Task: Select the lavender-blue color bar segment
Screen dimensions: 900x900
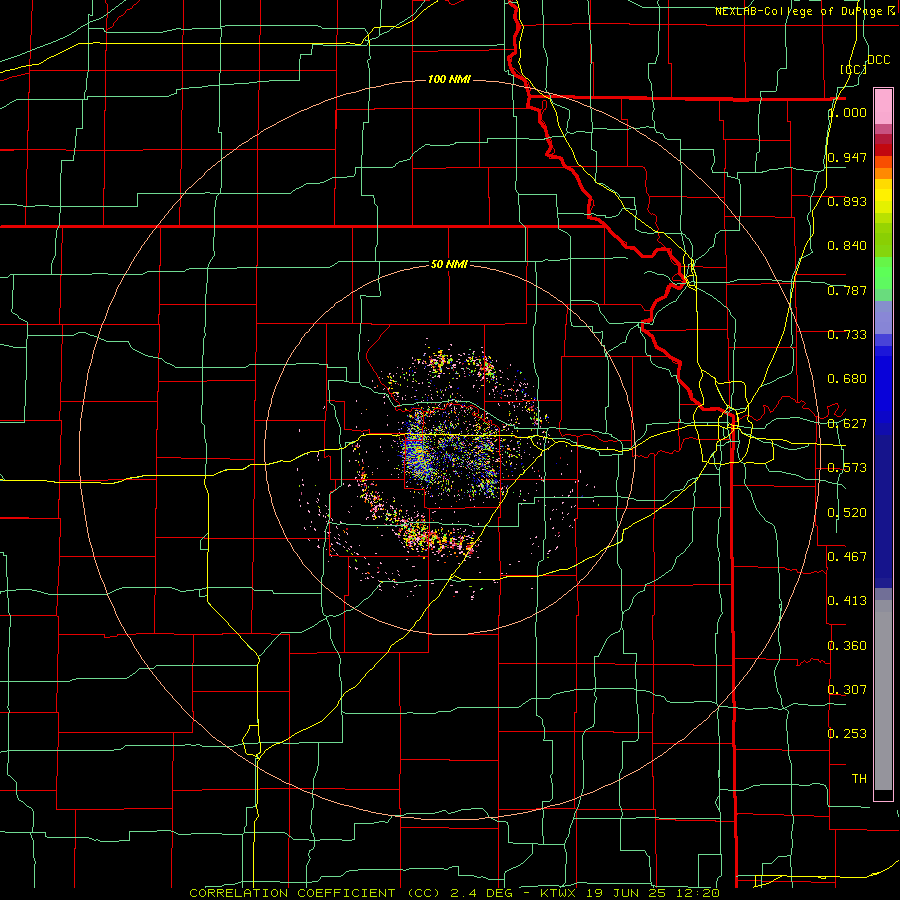Action: click(883, 317)
